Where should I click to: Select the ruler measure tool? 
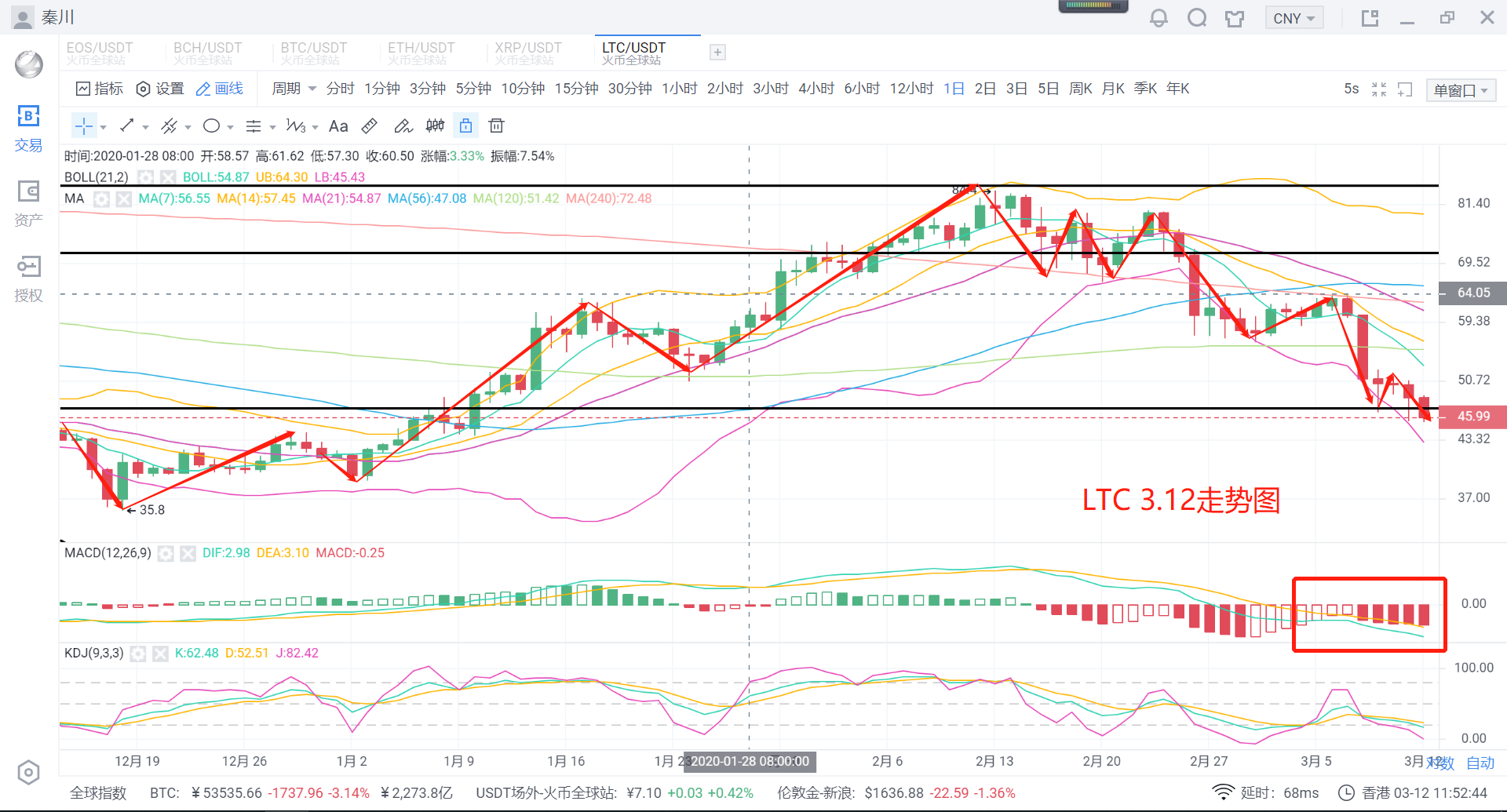click(370, 126)
